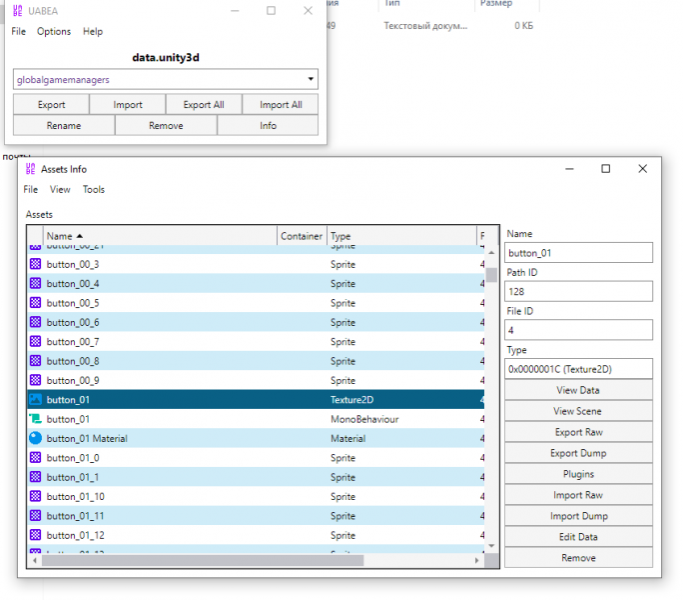Image resolution: width=683 pixels, height=600 pixels.
Task: Select the button_01 Material row
Action: coord(256,438)
